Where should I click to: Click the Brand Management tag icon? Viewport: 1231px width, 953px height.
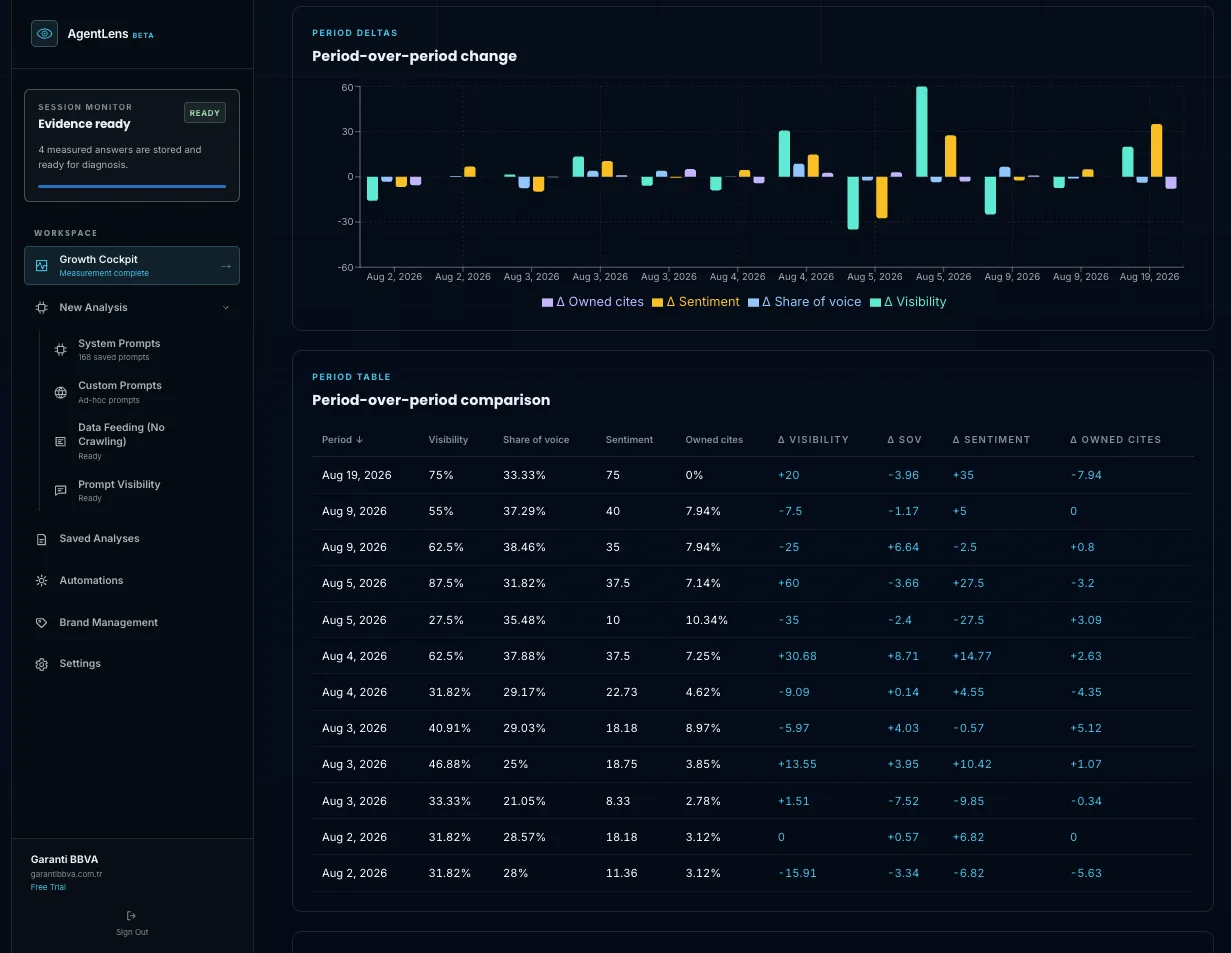click(42, 623)
